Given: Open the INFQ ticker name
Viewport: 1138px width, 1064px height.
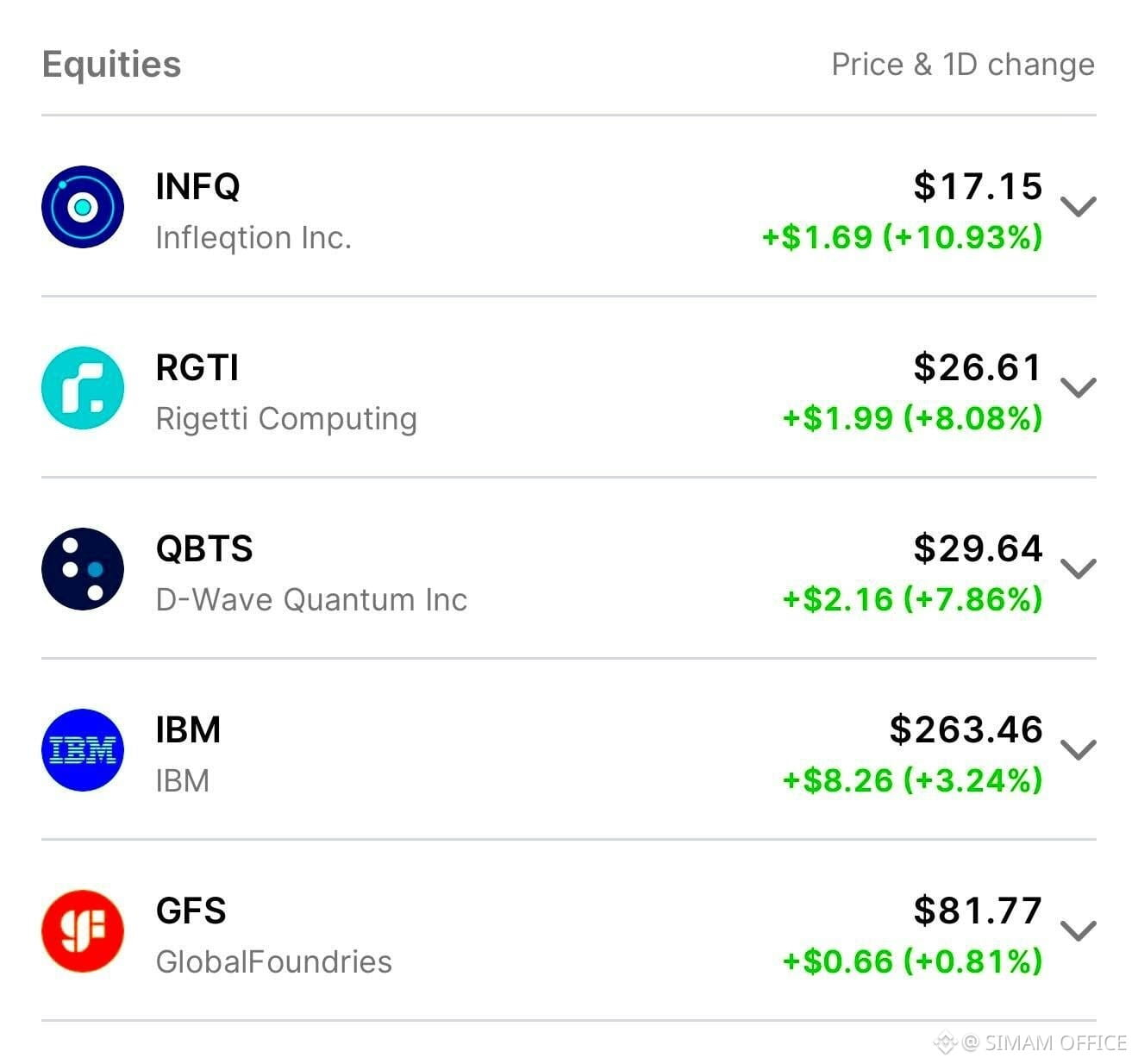Looking at the screenshot, I should [x=197, y=186].
